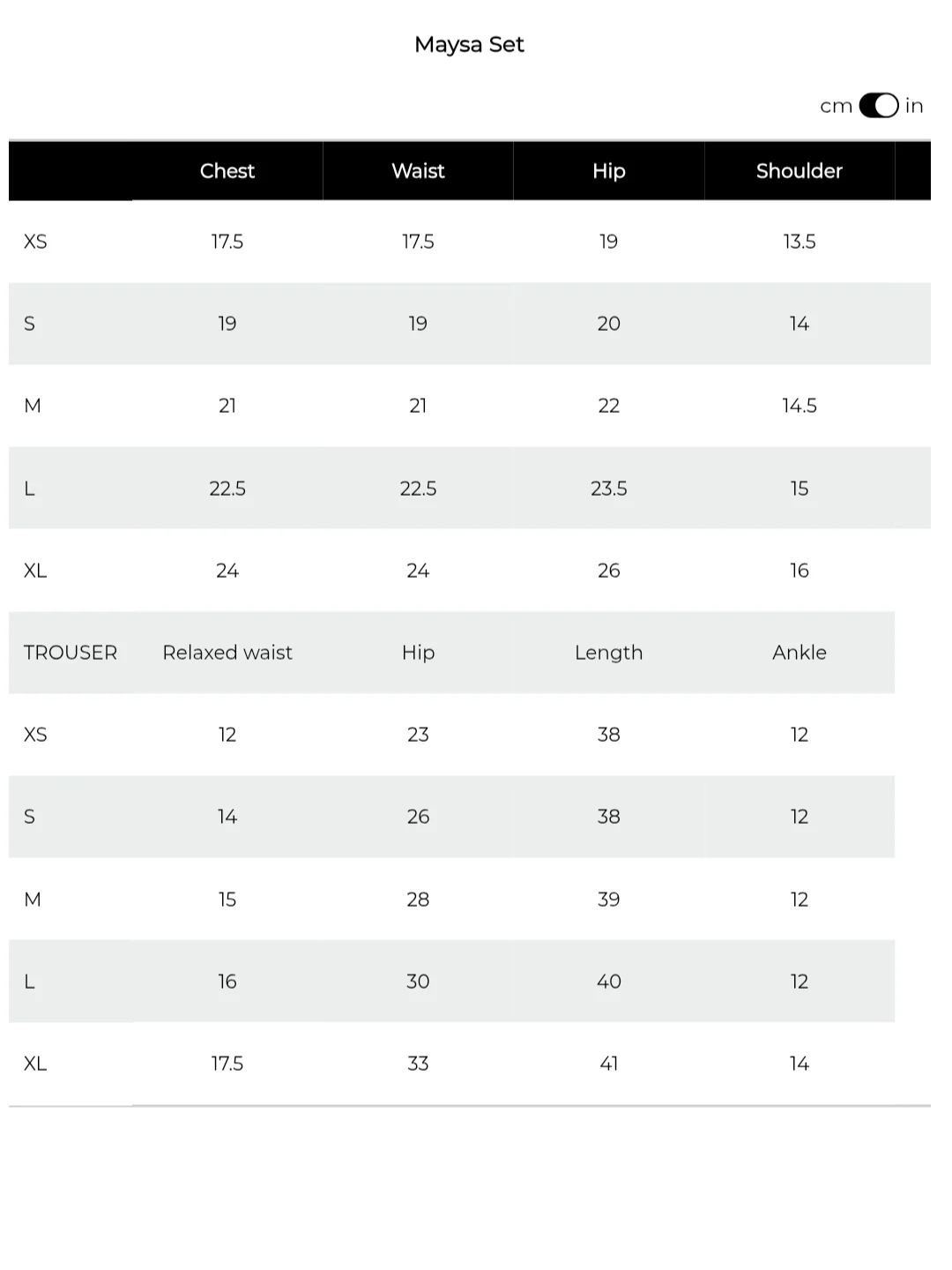Select the Chest column header
Image resolution: width=952 pixels, height=1270 pixels.
coord(227,171)
